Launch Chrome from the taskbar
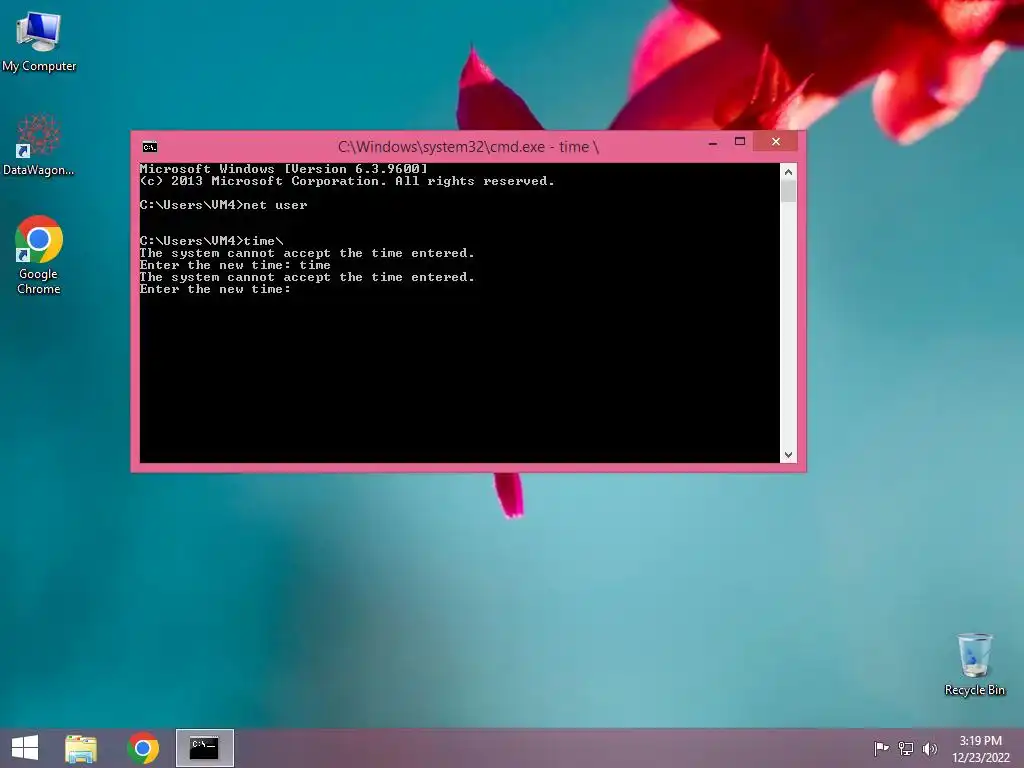Viewport: 1024px width, 768px height. pyautogui.click(x=143, y=748)
